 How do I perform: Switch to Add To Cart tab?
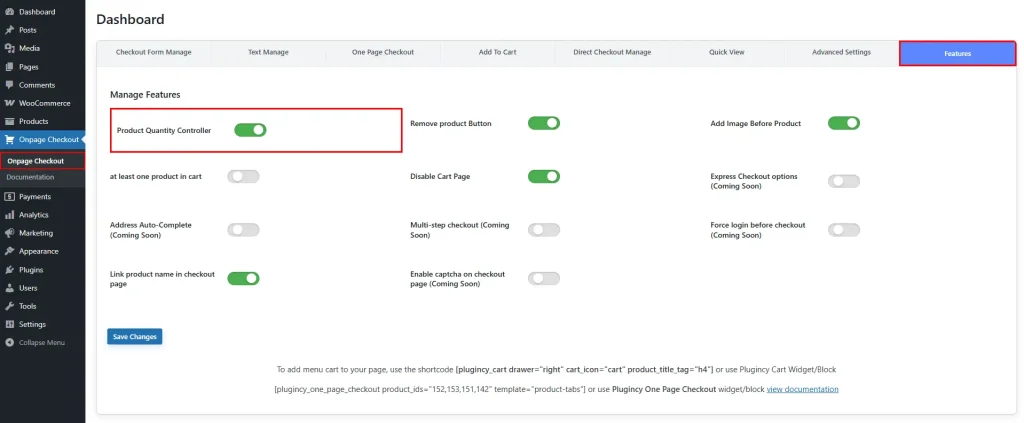(498, 52)
